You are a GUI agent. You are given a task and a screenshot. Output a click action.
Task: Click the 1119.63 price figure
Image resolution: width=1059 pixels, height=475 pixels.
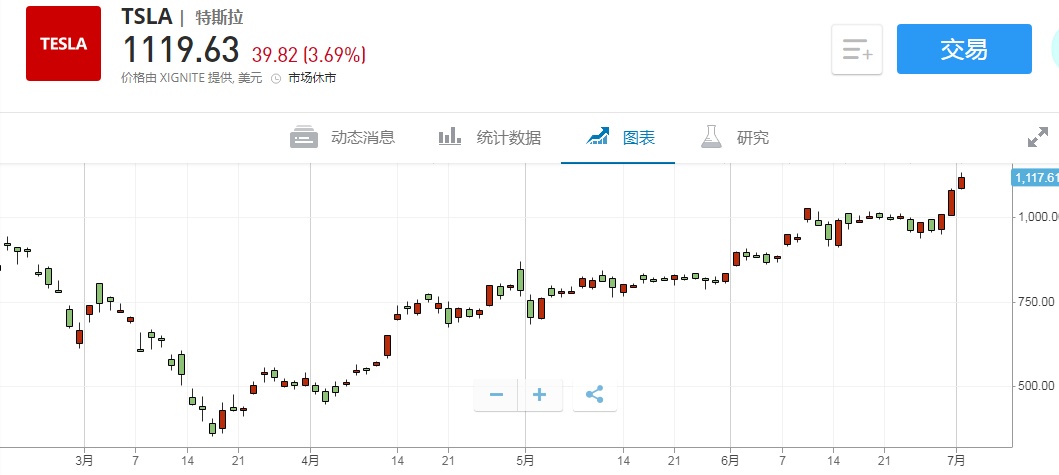pyautogui.click(x=181, y=50)
